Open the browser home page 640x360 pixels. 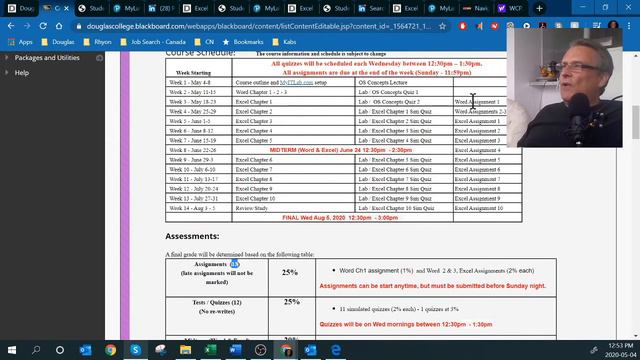(59, 26)
